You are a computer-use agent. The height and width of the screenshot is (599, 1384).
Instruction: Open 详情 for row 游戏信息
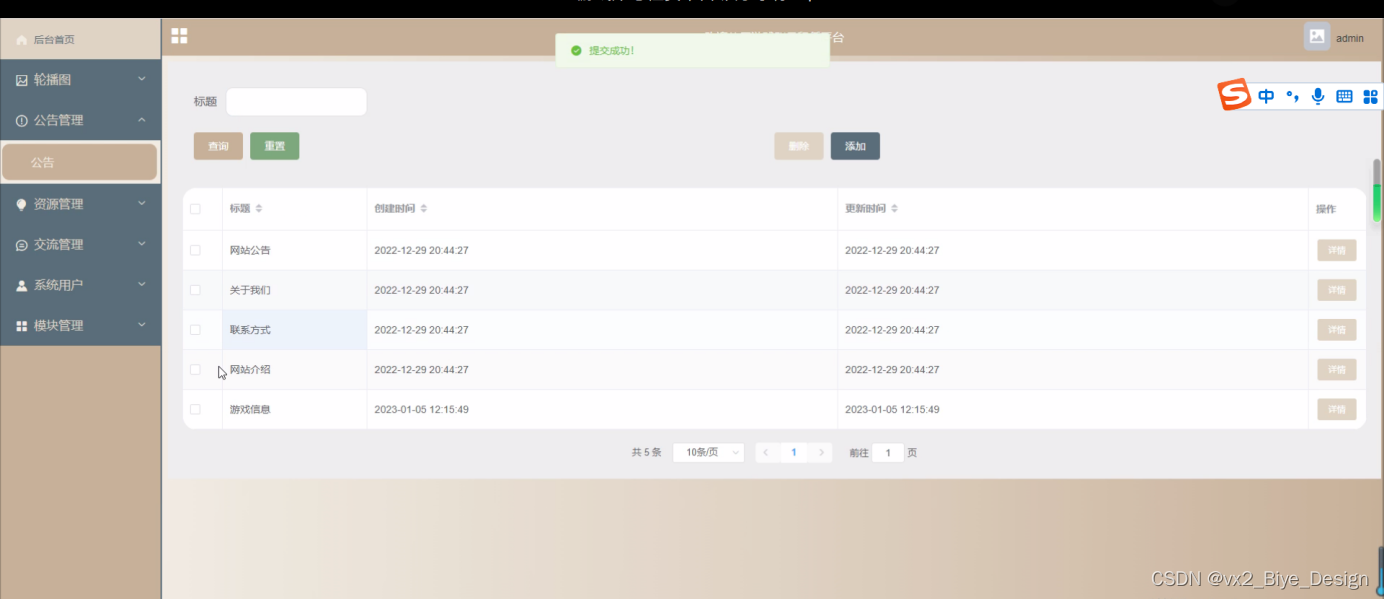click(1336, 409)
